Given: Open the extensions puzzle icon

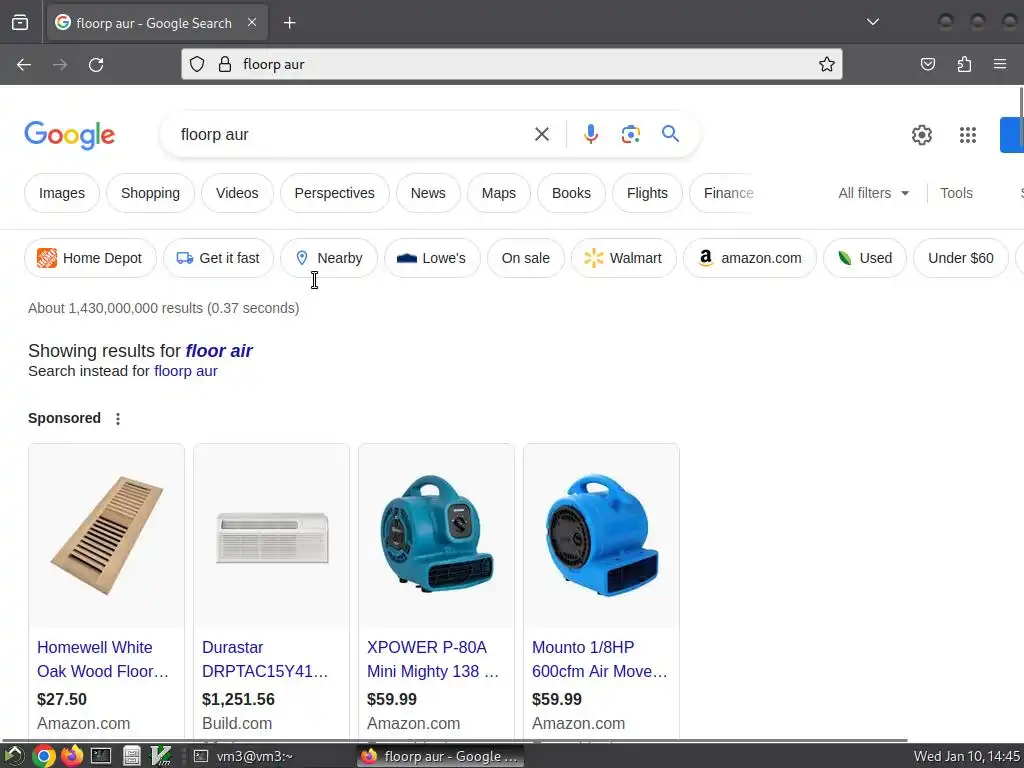Looking at the screenshot, I should 964,64.
